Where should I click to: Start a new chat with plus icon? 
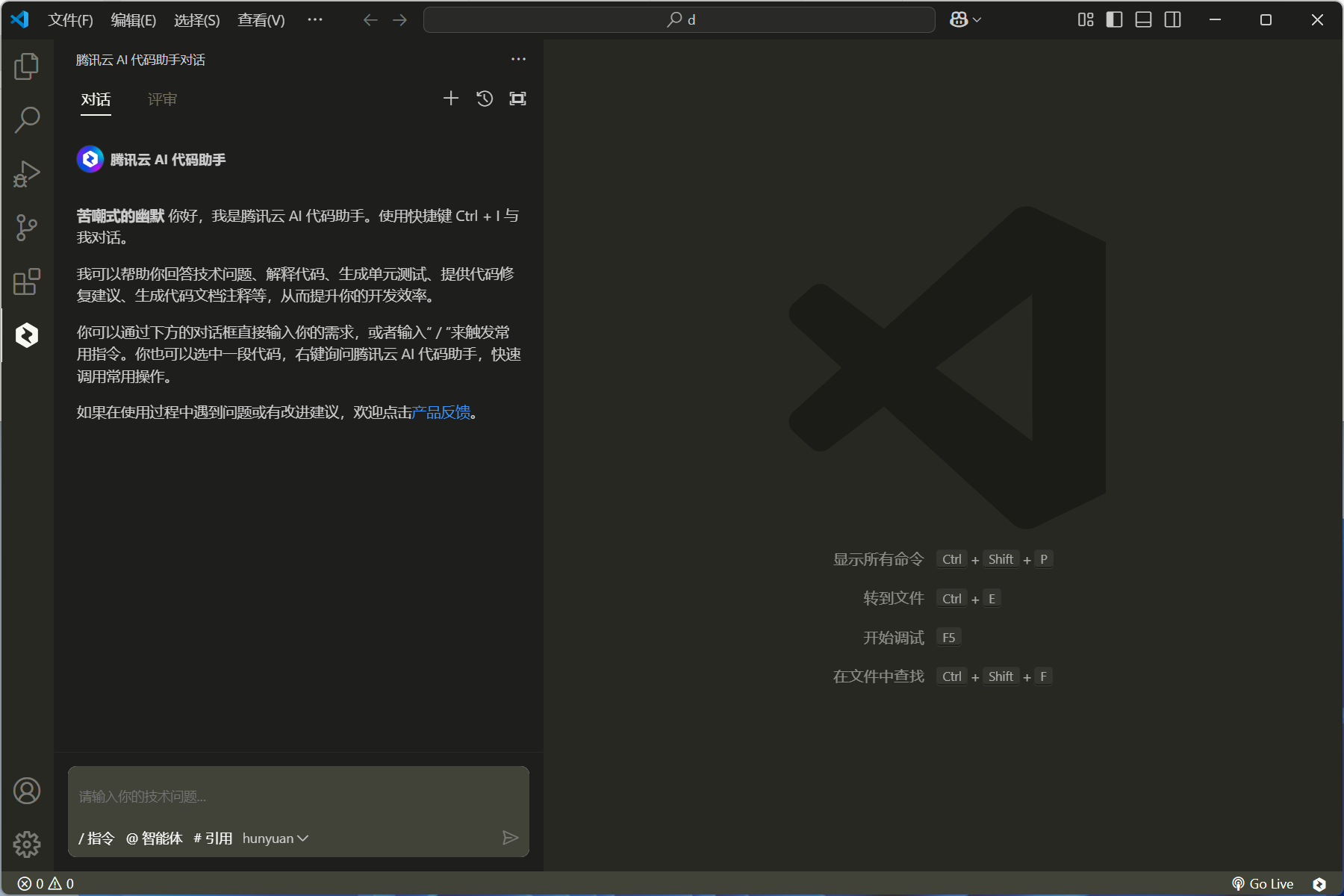point(451,99)
